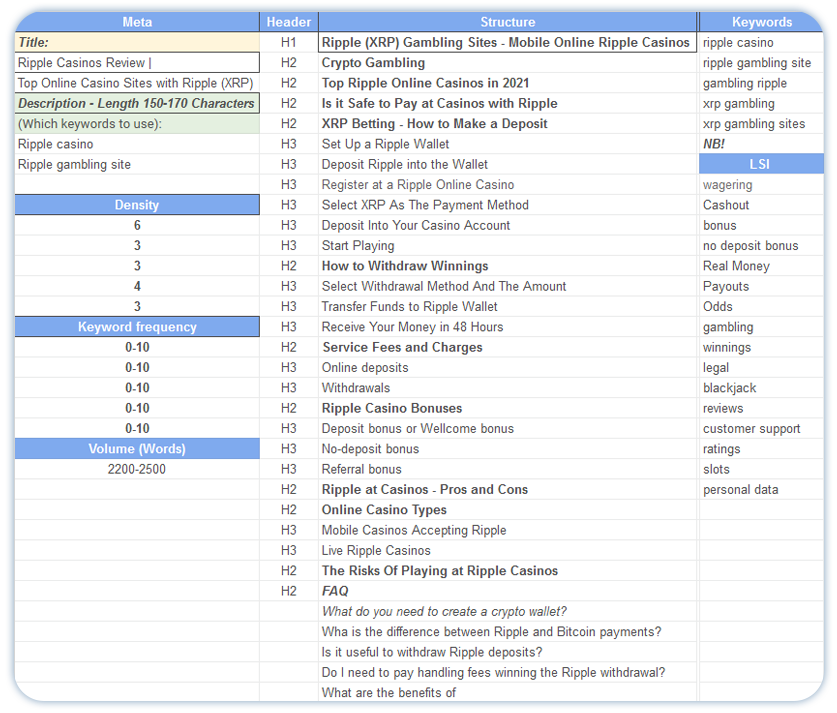Select the H1 "Ripple (XRP) Gambling Sites" cell
Image resolution: width=837 pixels, height=713 pixels.
click(x=506, y=43)
